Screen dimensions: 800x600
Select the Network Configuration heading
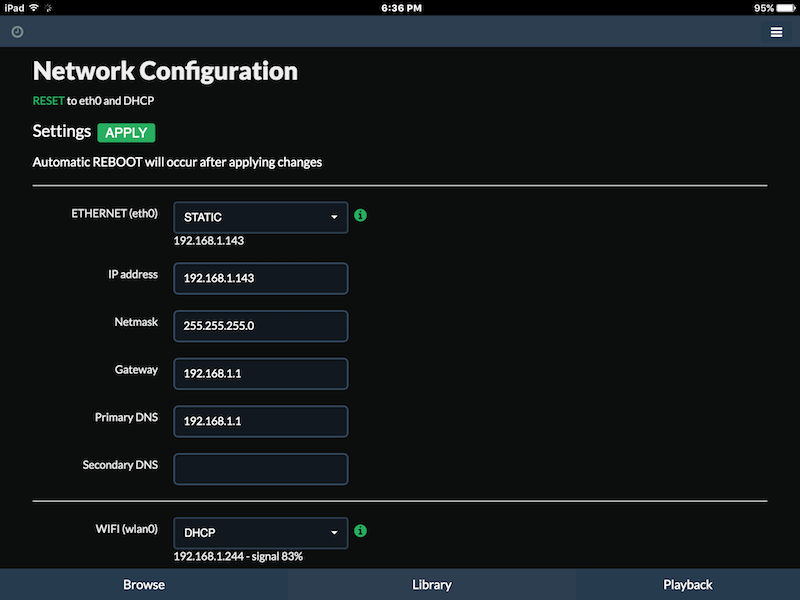[165, 71]
